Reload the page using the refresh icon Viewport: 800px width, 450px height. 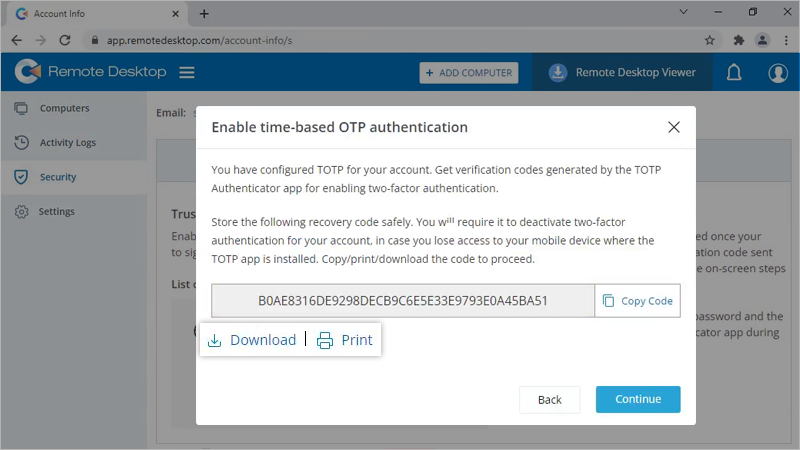click(65, 40)
